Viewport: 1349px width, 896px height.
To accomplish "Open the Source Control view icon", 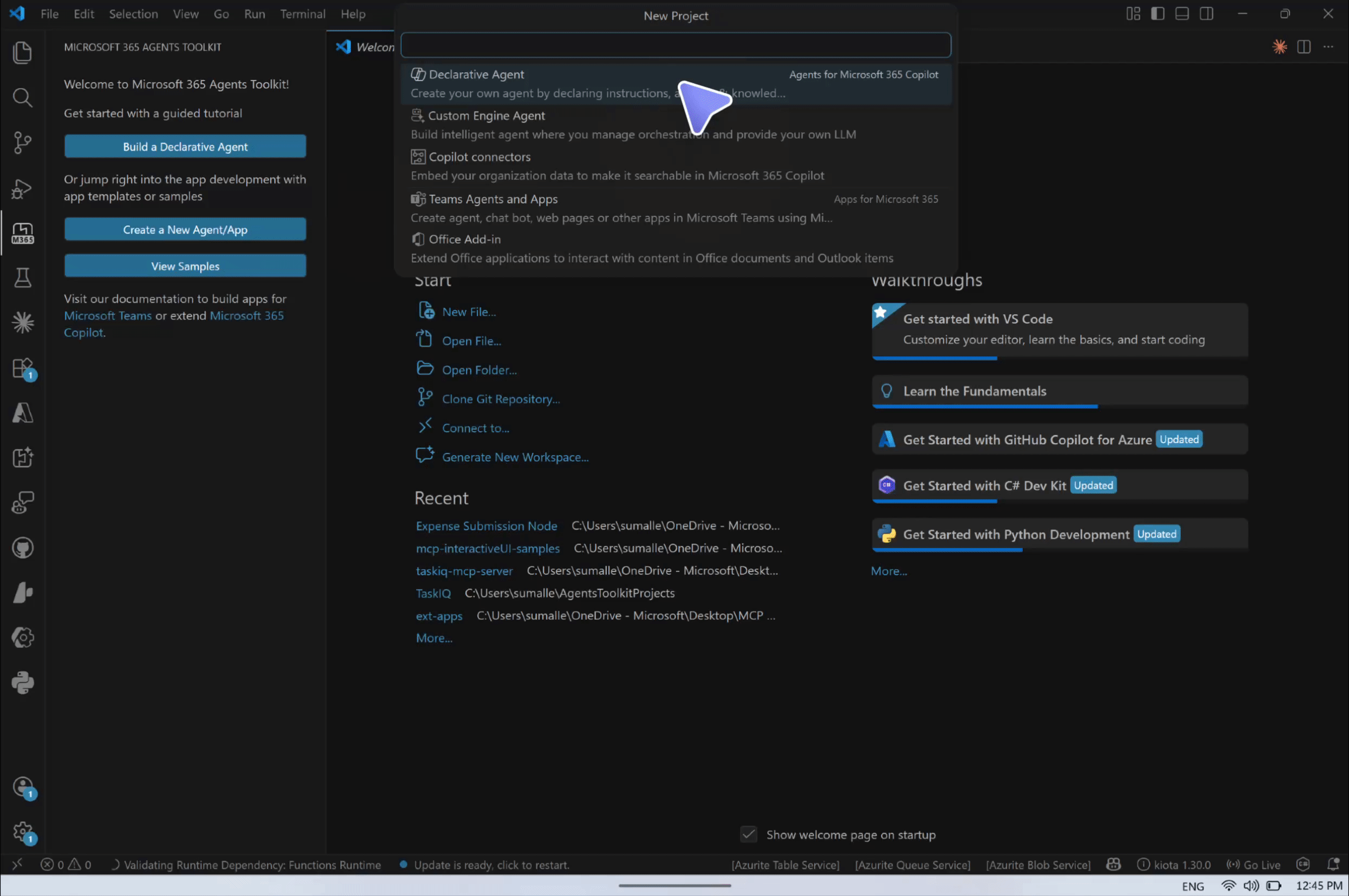I will [x=22, y=142].
